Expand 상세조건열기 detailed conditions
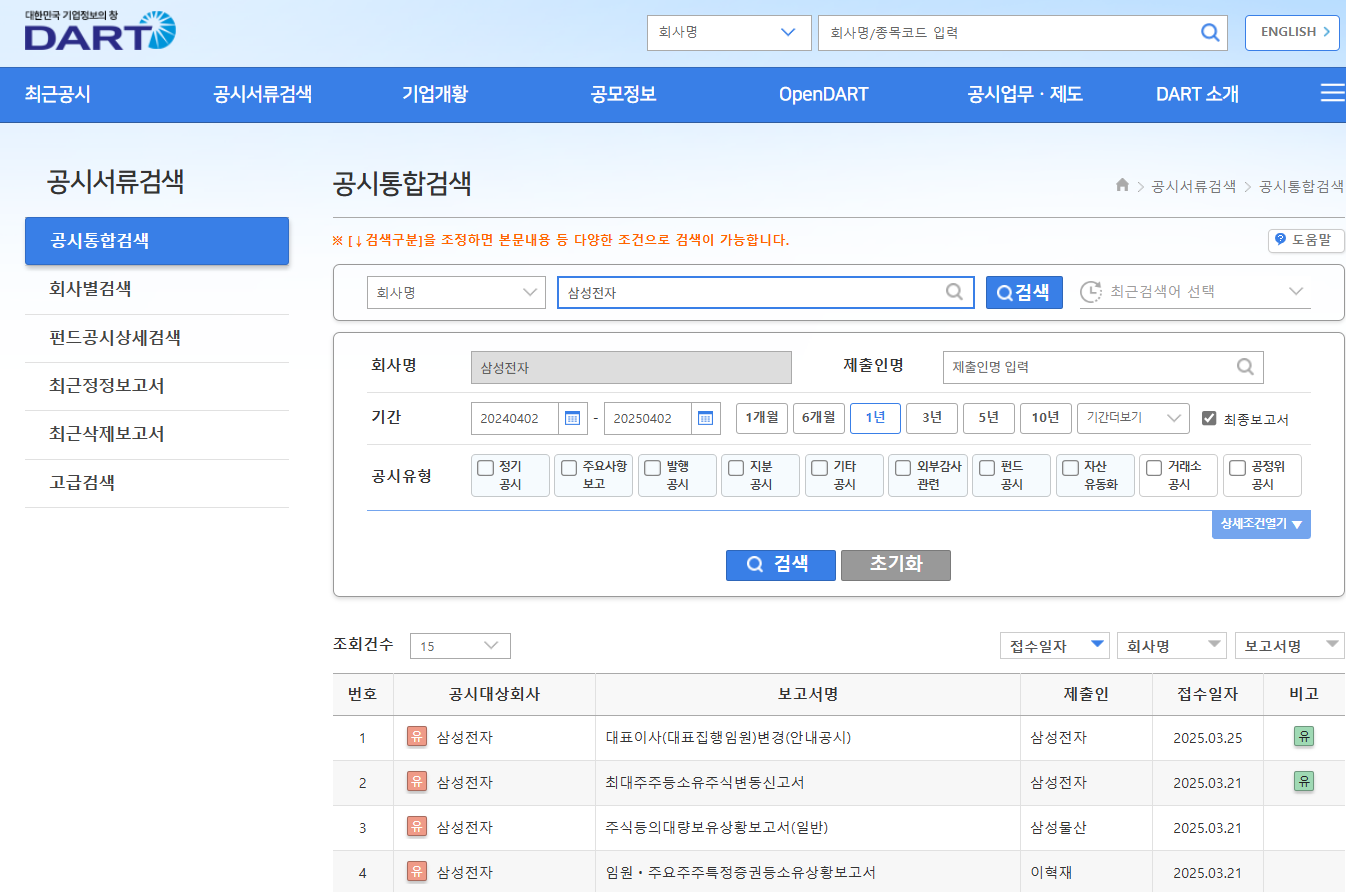Viewport: 1346px width, 892px height. [x=1261, y=524]
